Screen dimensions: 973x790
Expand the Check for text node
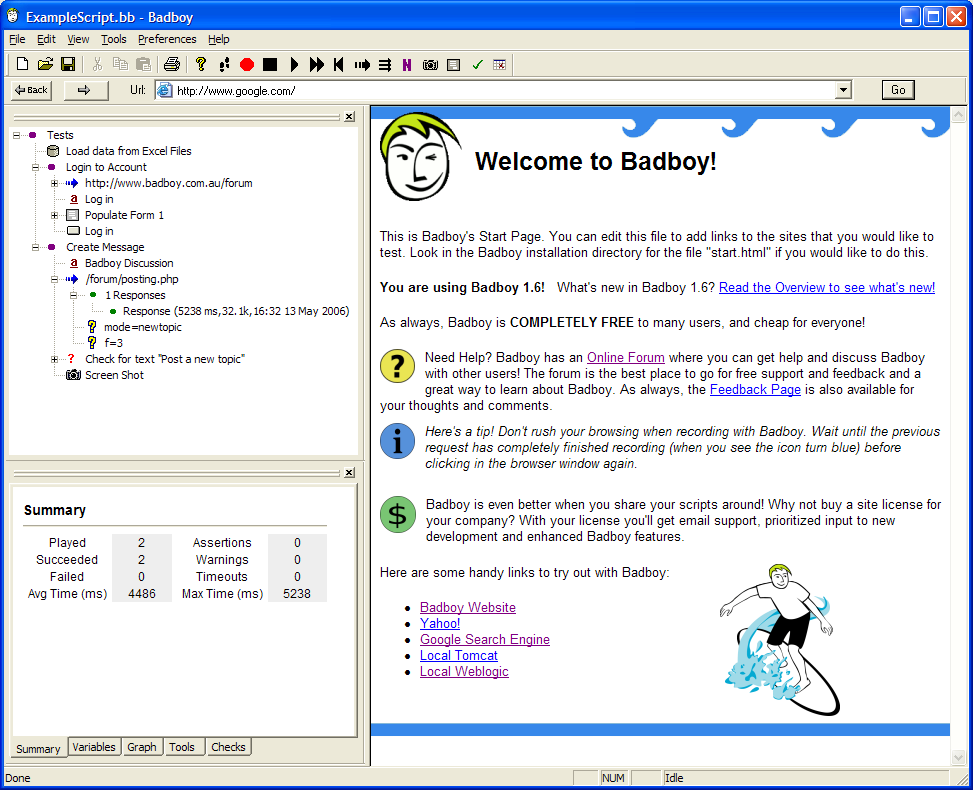[55, 359]
